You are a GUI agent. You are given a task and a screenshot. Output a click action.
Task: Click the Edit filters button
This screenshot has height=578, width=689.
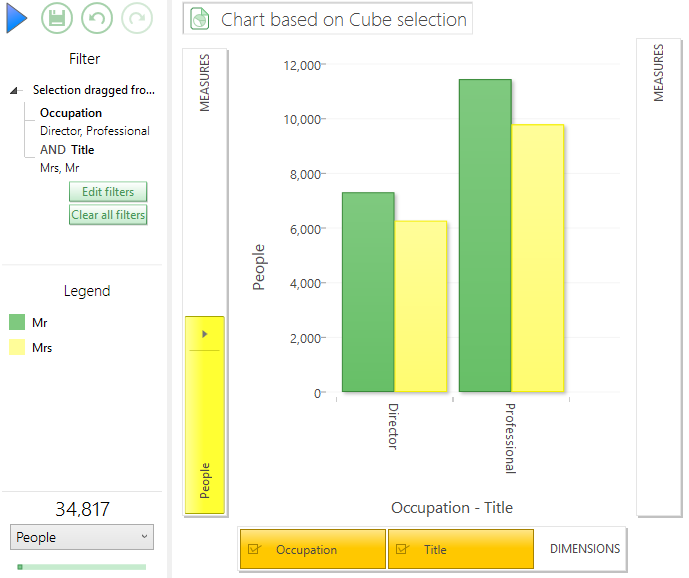108,192
